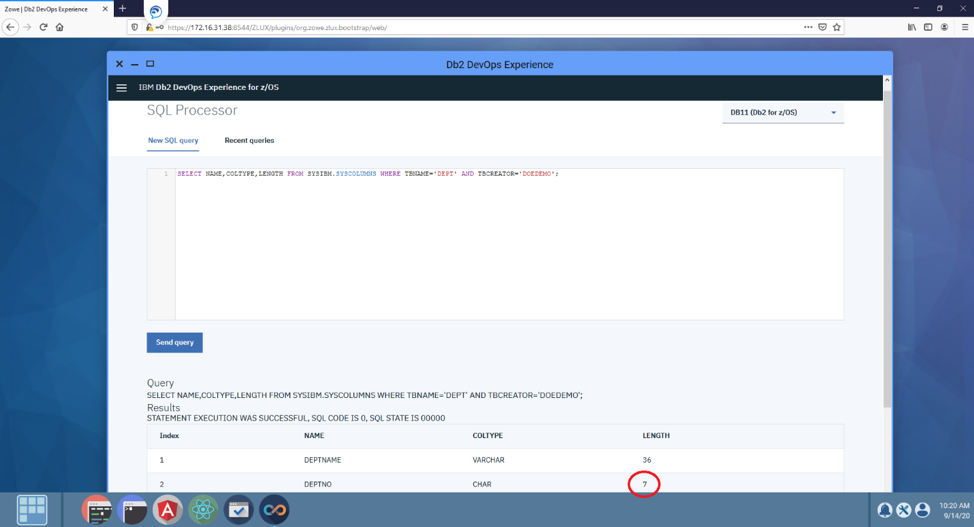The width and height of the screenshot is (974, 527).
Task: Select the DEPTNO cell
Action: (317, 484)
